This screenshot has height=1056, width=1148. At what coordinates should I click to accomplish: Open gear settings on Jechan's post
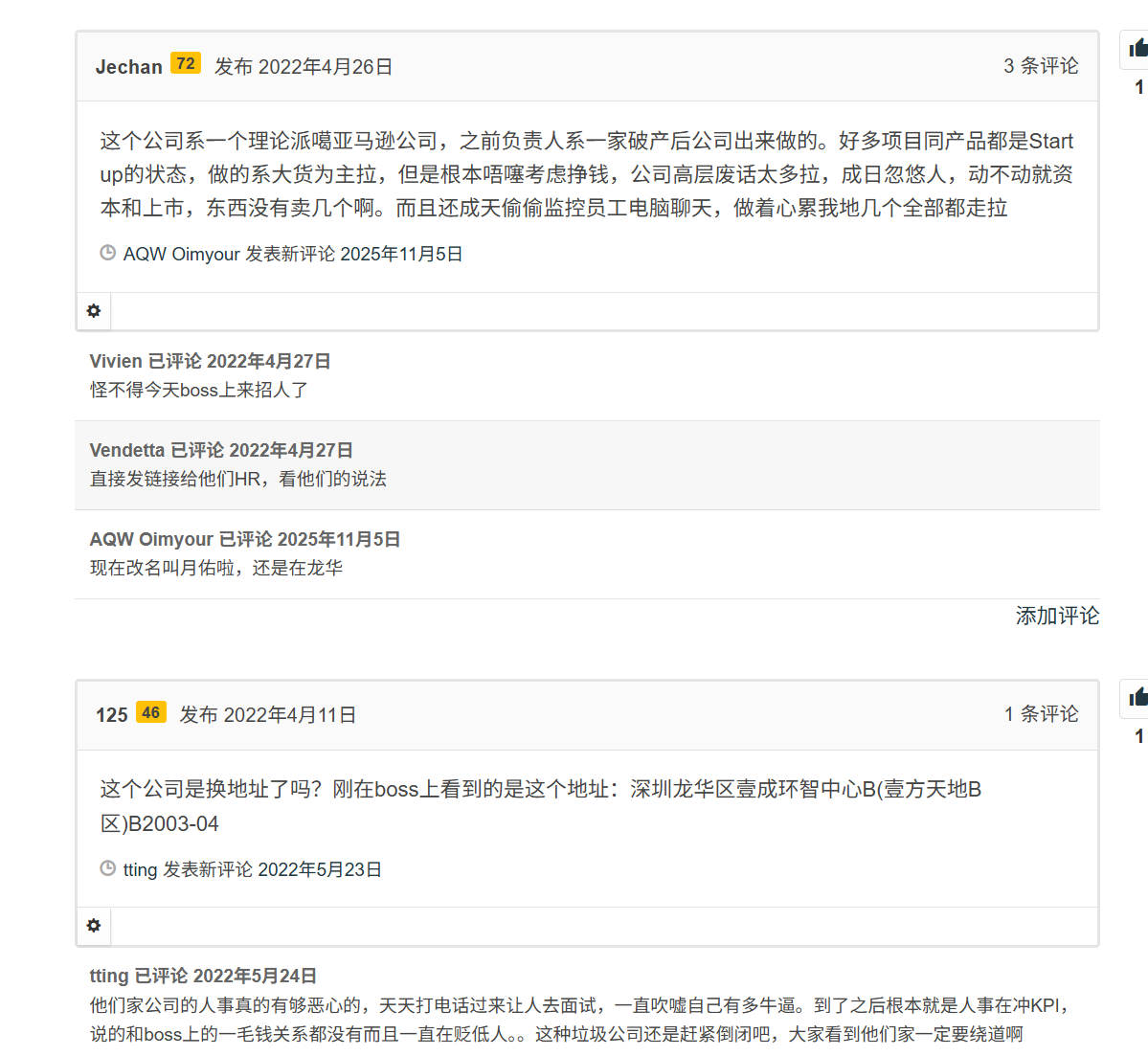pos(94,311)
